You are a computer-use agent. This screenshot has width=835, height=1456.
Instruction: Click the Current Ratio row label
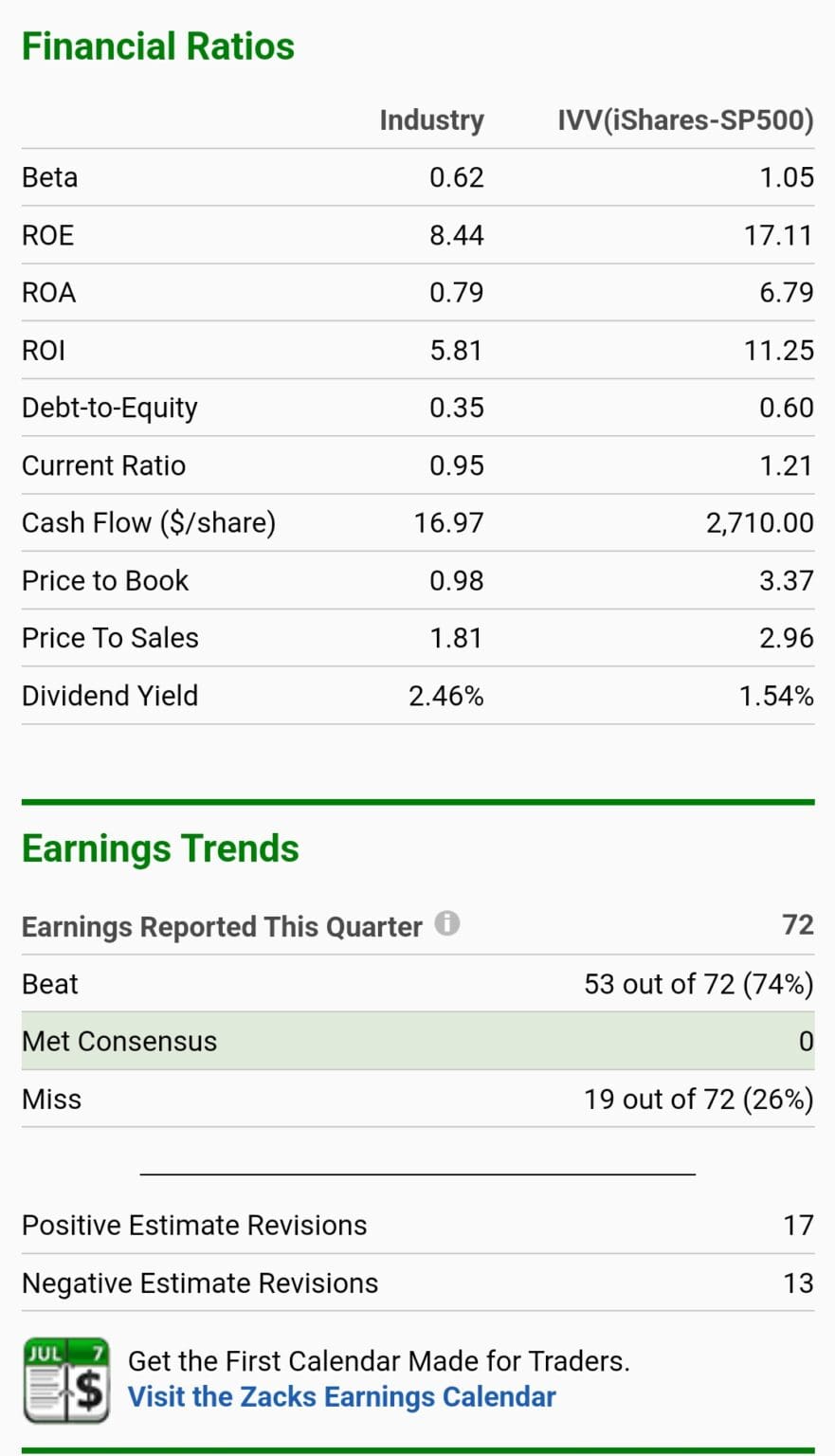pos(104,465)
